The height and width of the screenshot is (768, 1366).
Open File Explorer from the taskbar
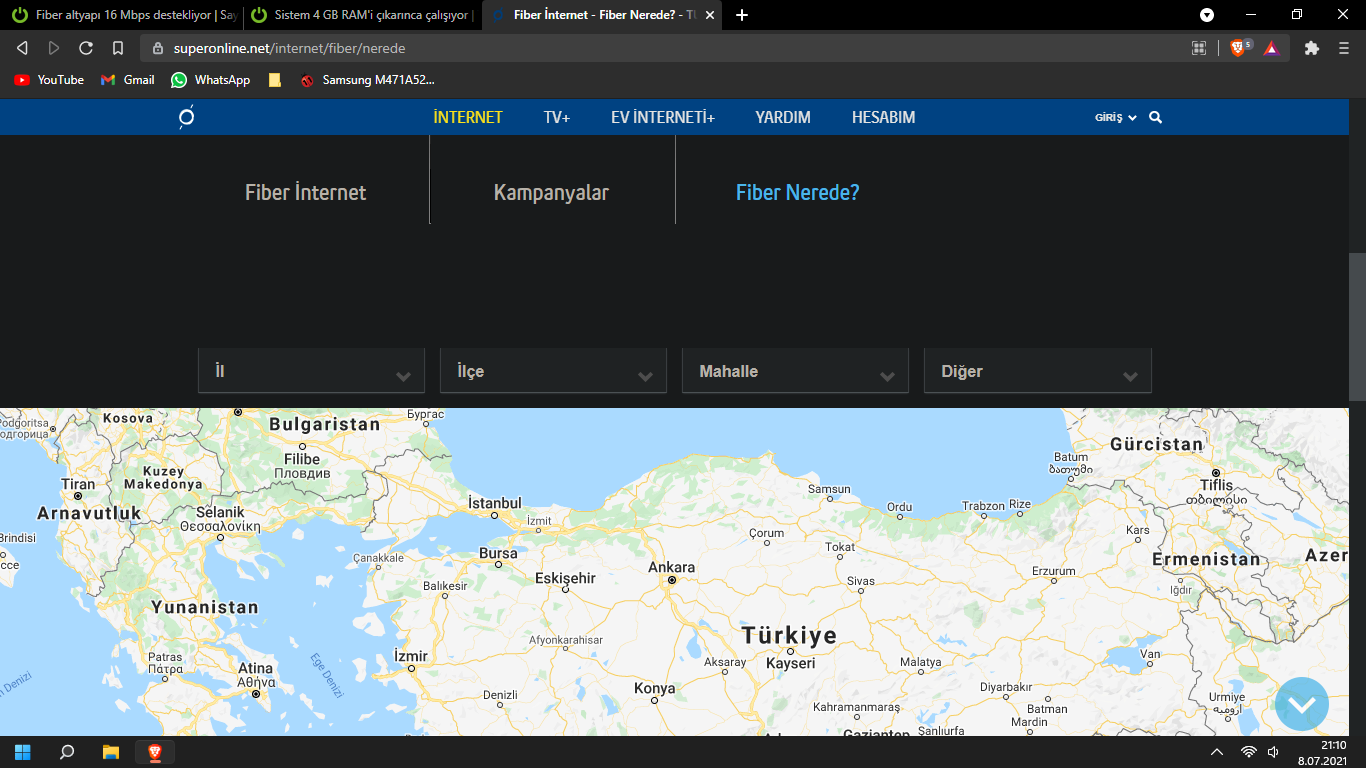(x=111, y=752)
